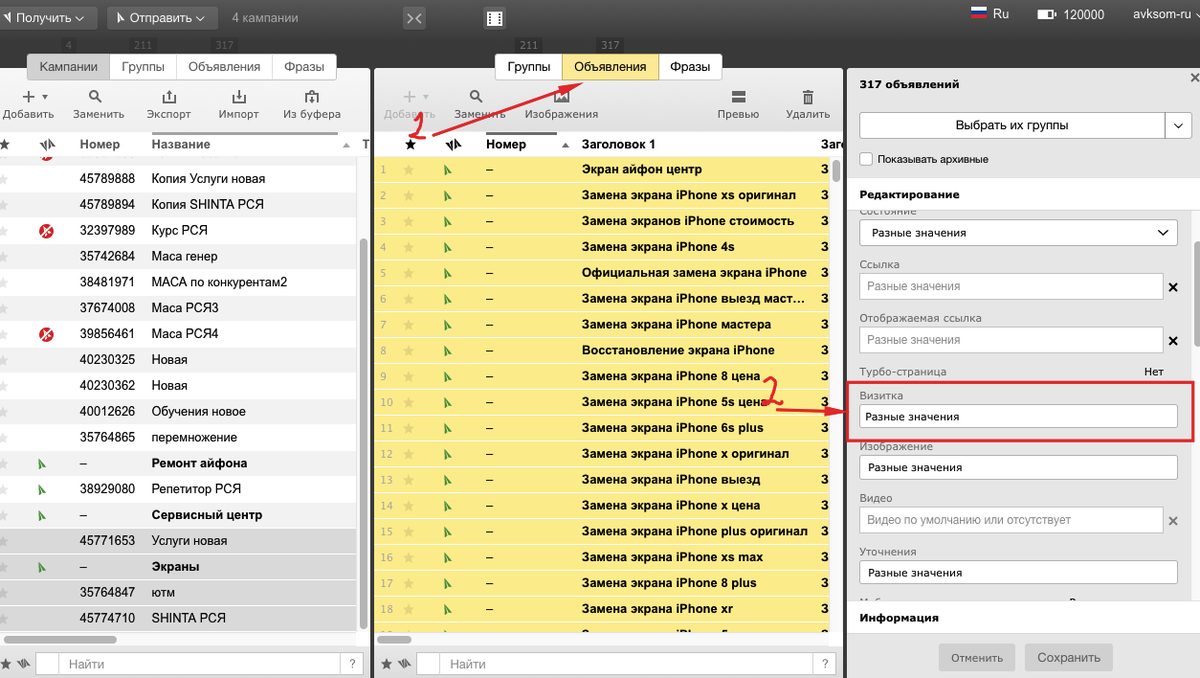Toggle star for campaign Копия Услуги новая
1200x678 pixels.
pos(5,179)
